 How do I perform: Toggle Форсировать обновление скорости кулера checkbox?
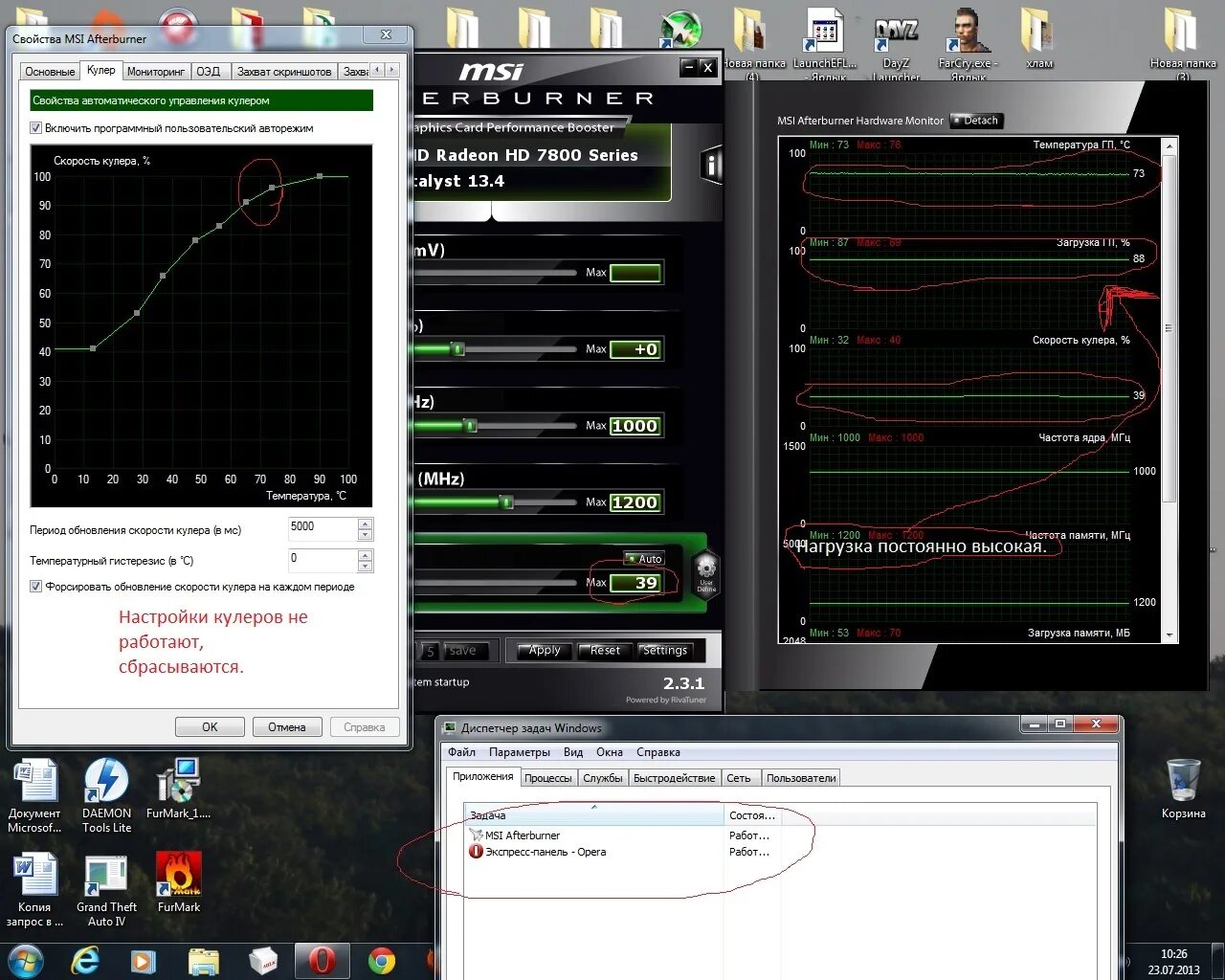[x=36, y=587]
